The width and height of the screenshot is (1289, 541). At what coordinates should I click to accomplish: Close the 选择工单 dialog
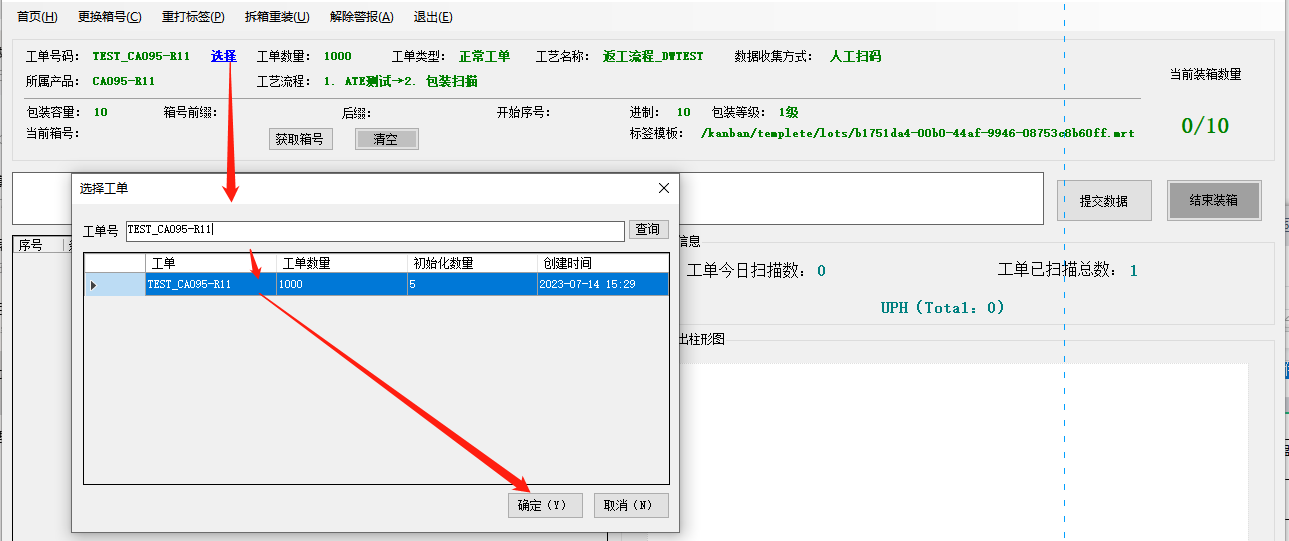coord(663,188)
